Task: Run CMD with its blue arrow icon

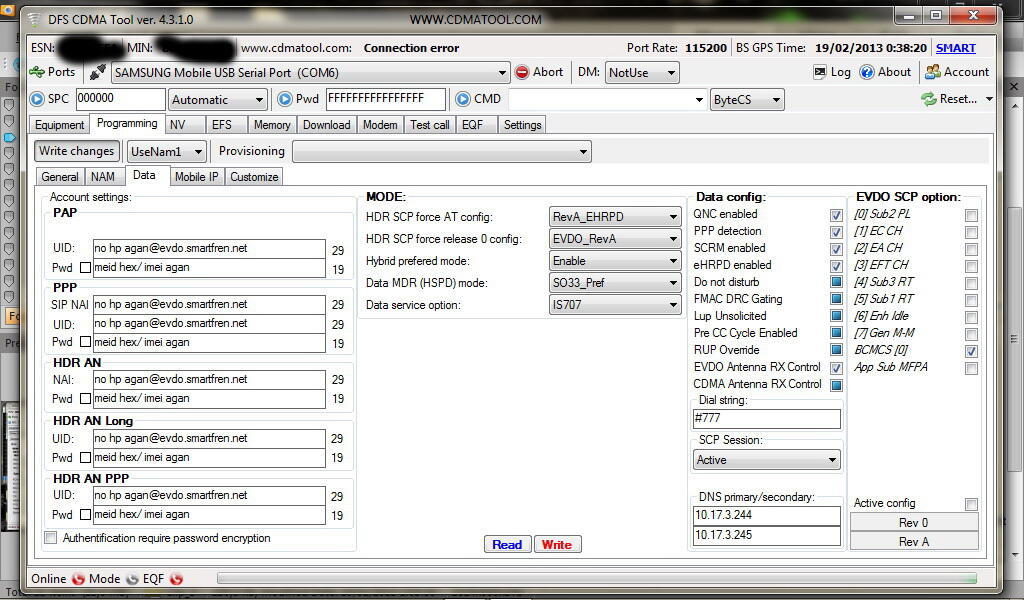Action: tap(462, 99)
